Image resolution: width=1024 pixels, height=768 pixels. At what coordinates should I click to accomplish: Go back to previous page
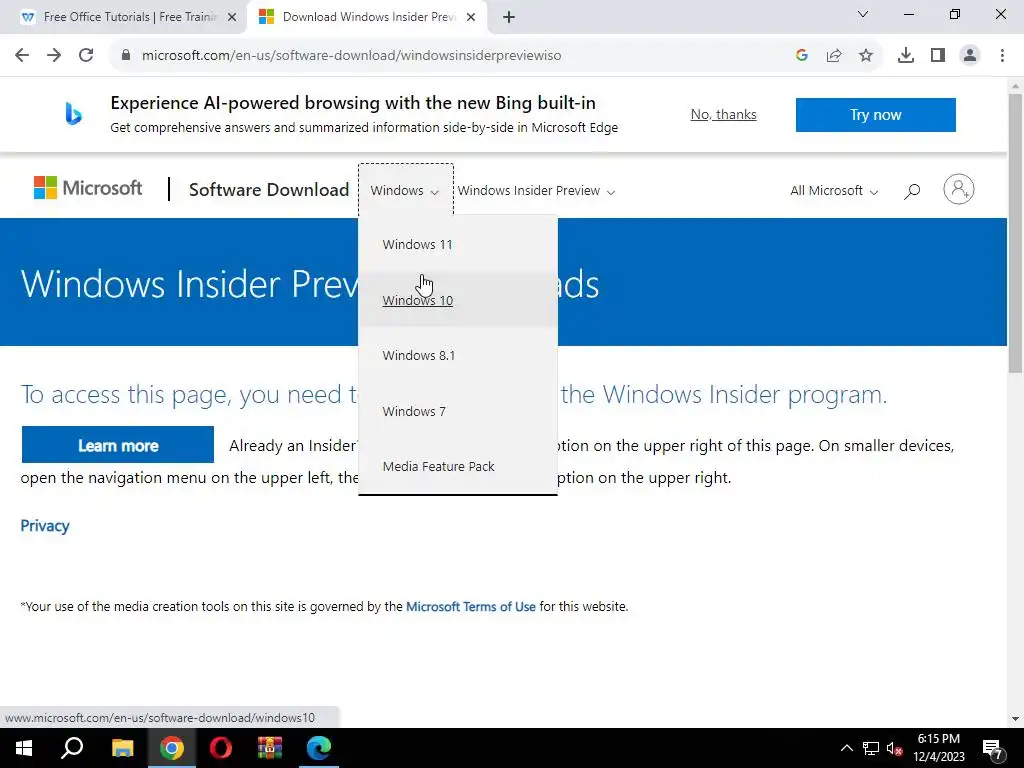coord(22,55)
